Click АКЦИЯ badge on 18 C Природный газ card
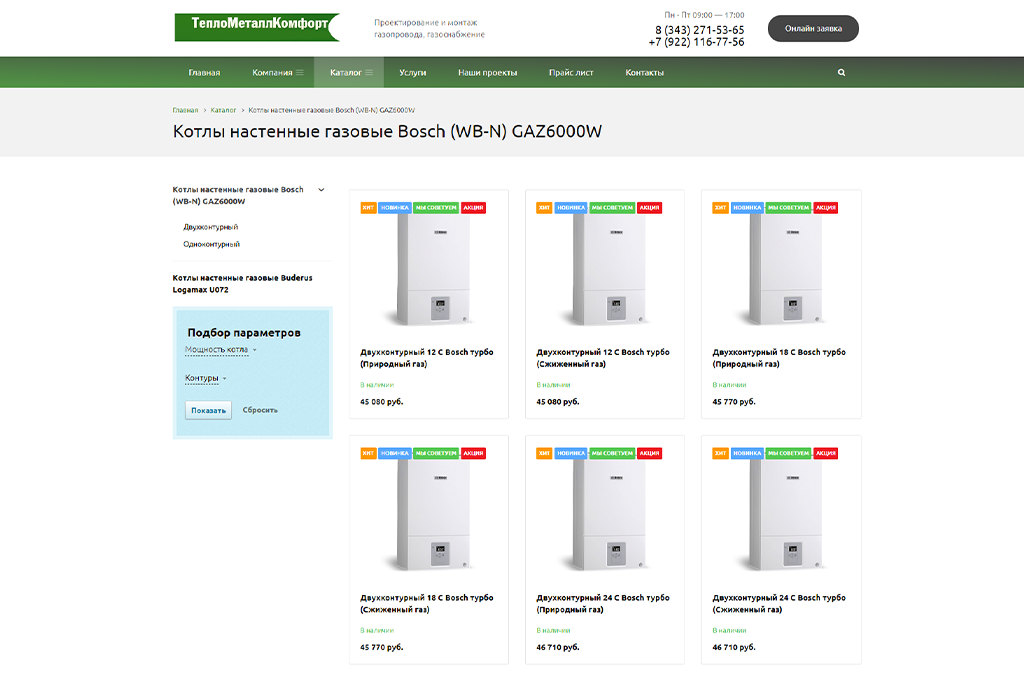Viewport: 1024px width, 680px height. [x=825, y=208]
